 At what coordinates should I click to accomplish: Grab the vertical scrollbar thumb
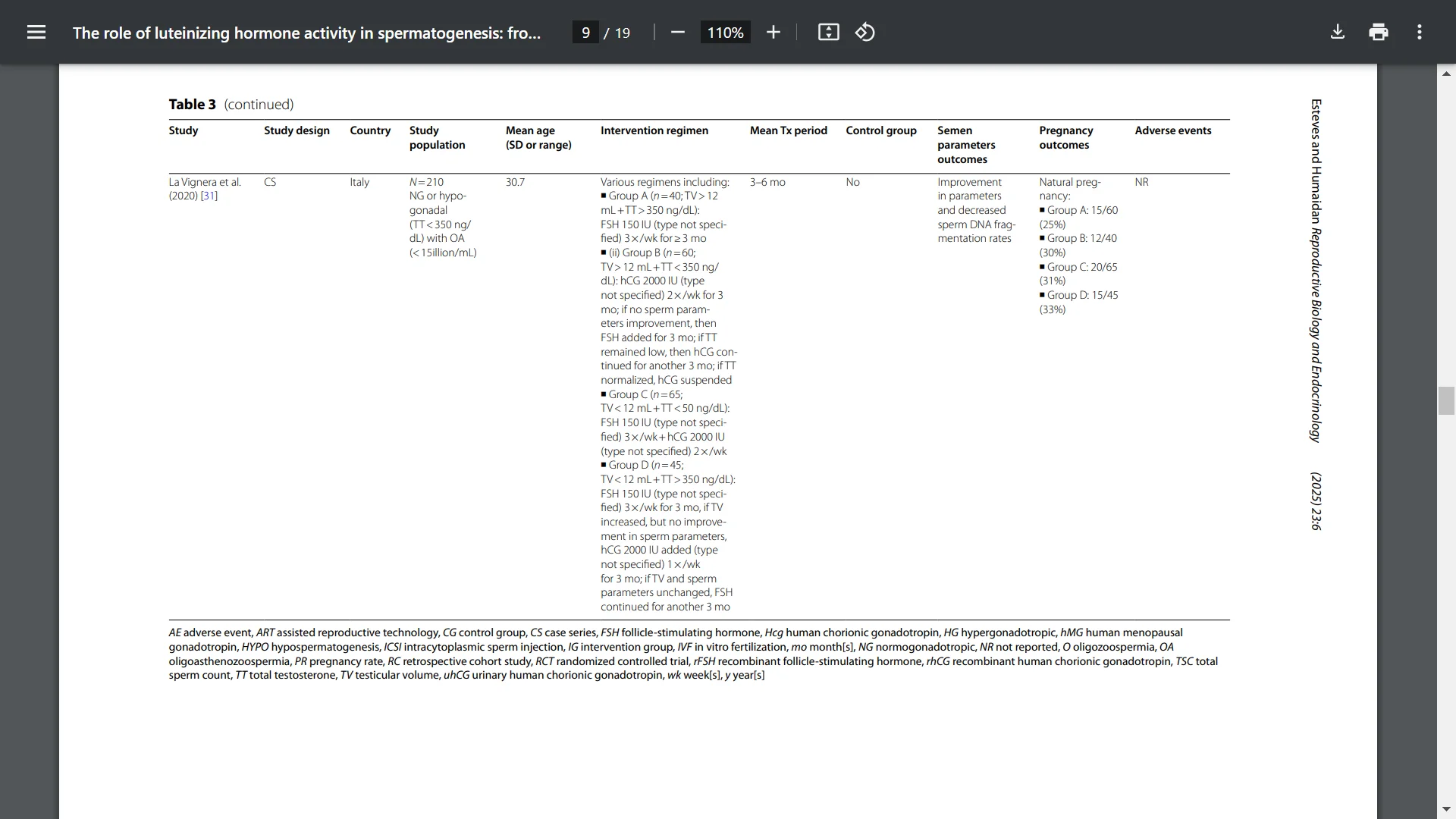(x=1446, y=400)
